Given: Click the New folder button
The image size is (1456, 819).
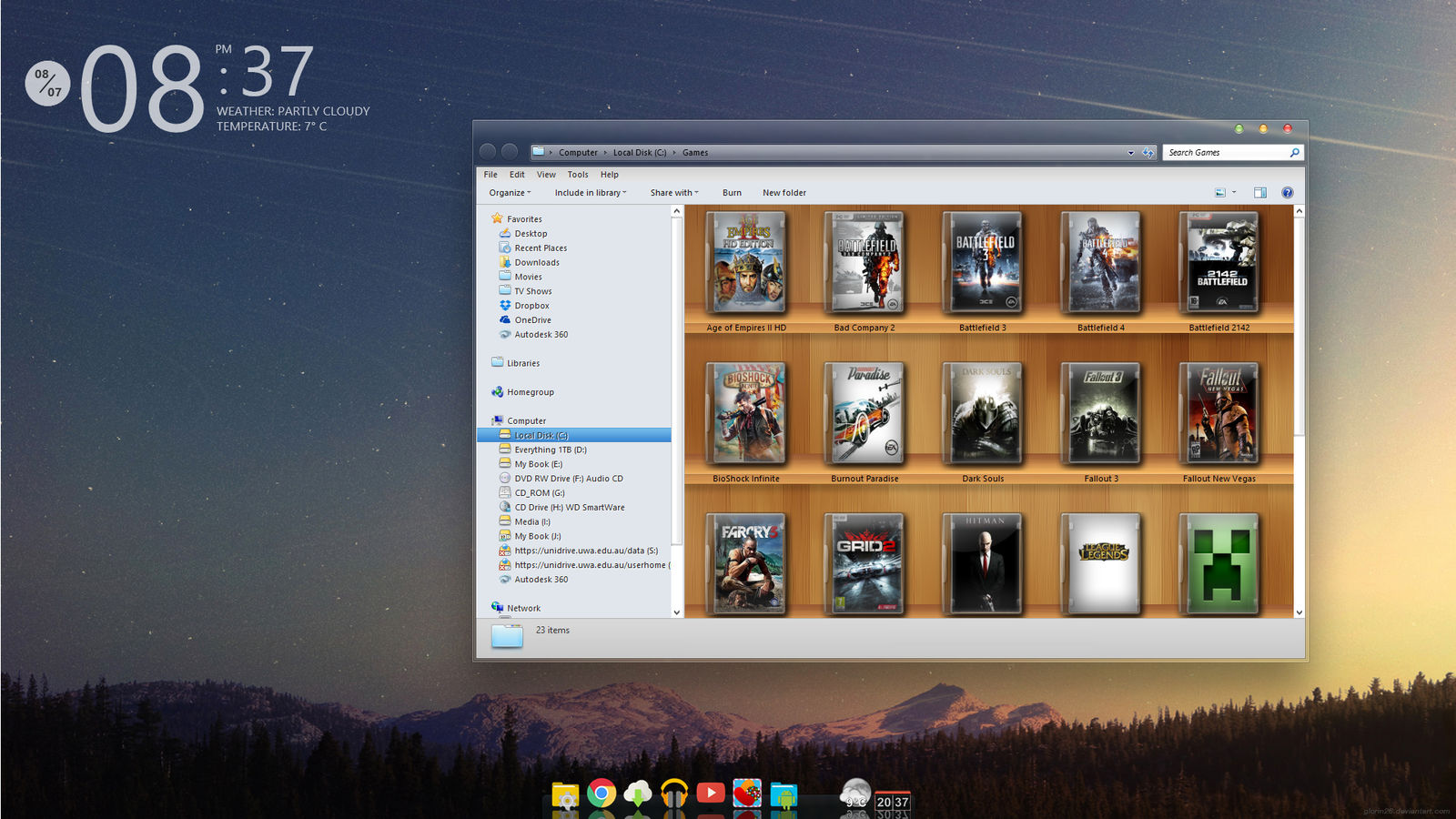Looking at the screenshot, I should pyautogui.click(x=784, y=193).
